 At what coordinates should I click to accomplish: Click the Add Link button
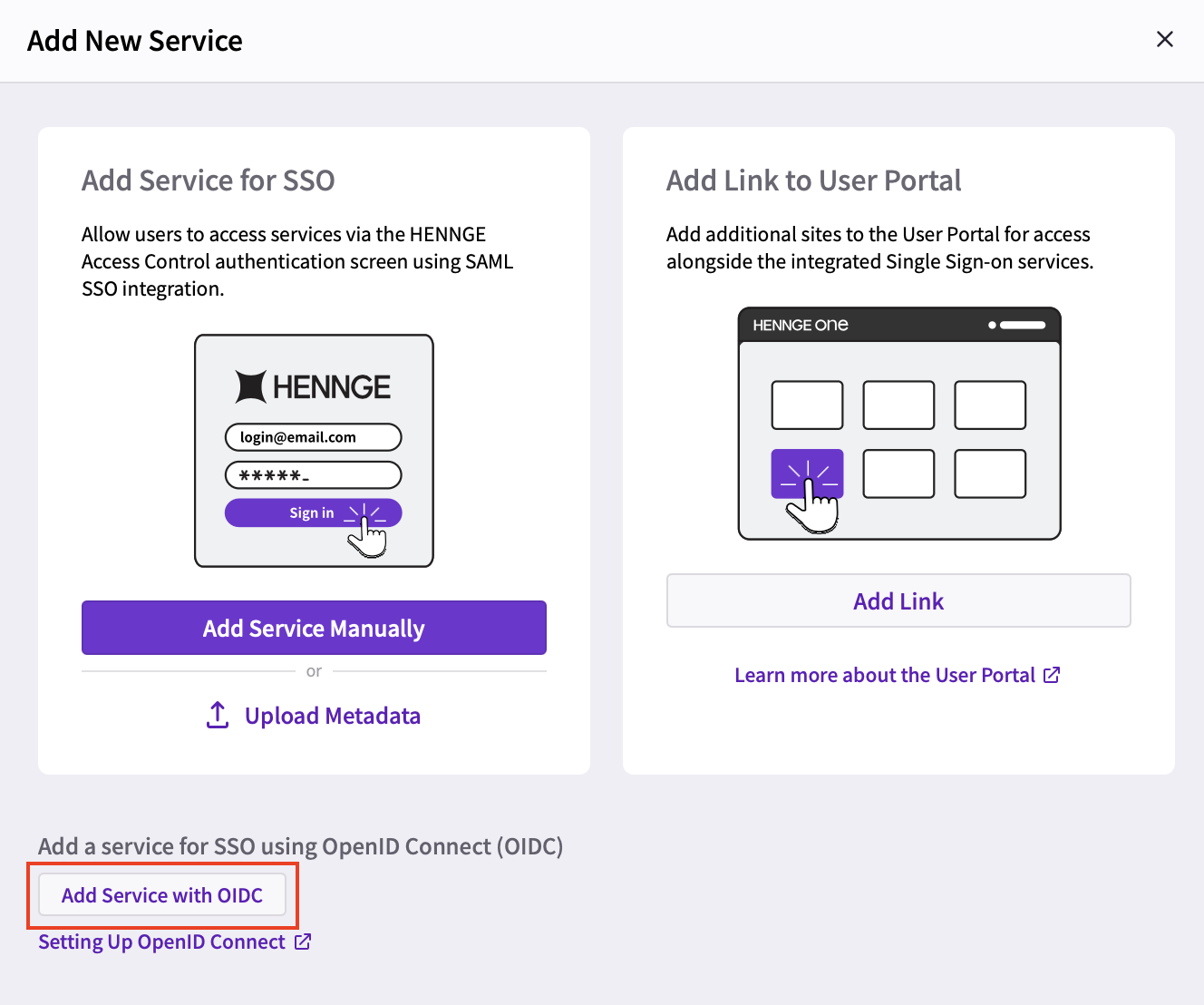[898, 600]
